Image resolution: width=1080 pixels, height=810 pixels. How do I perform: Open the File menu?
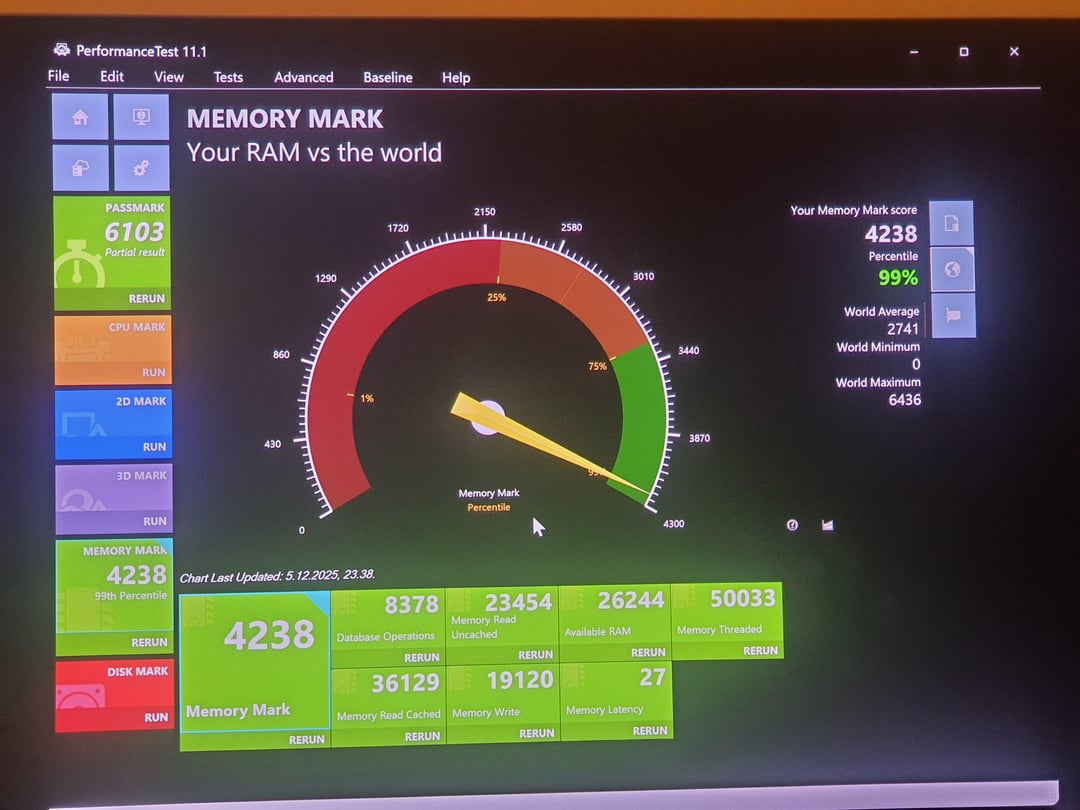pos(59,76)
